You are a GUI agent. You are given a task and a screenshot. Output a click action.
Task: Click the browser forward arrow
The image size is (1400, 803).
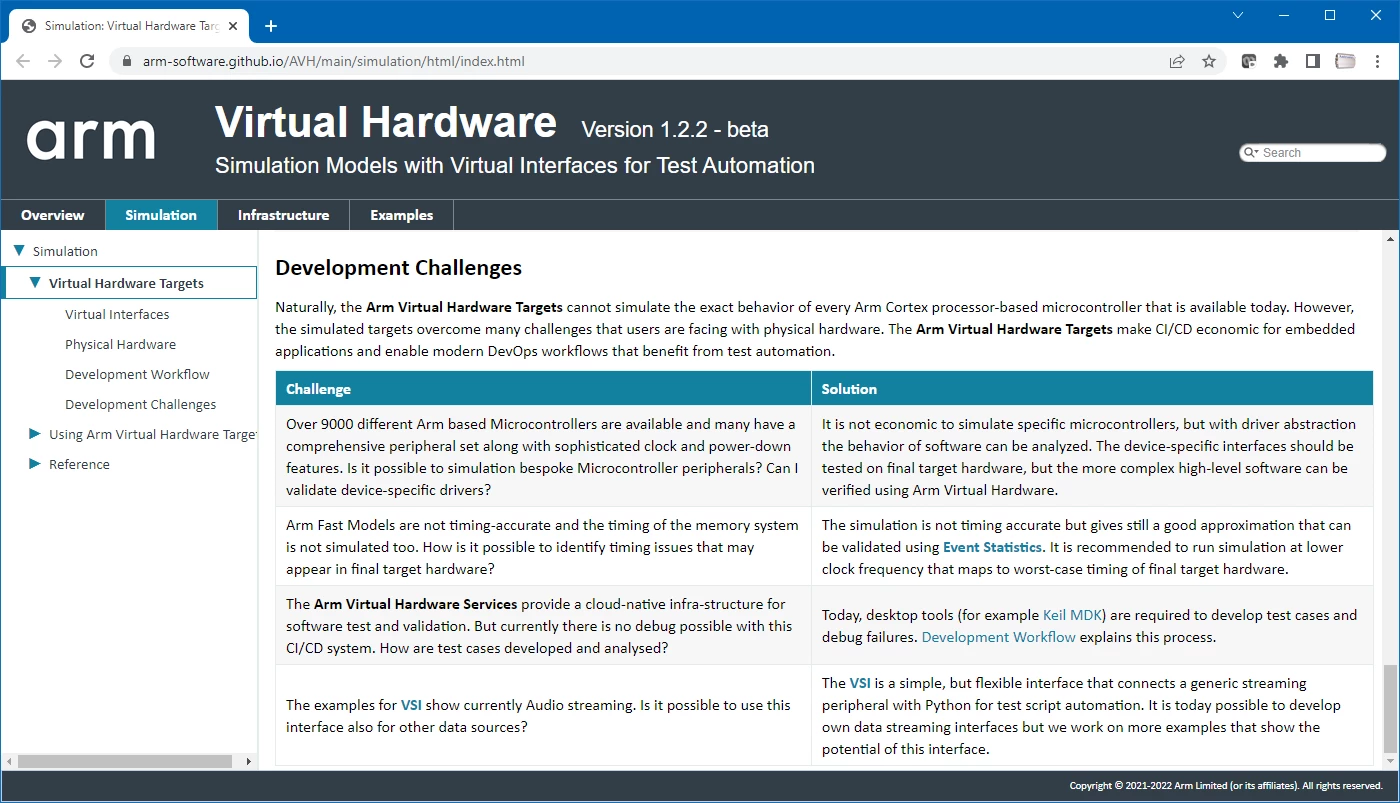(55, 61)
